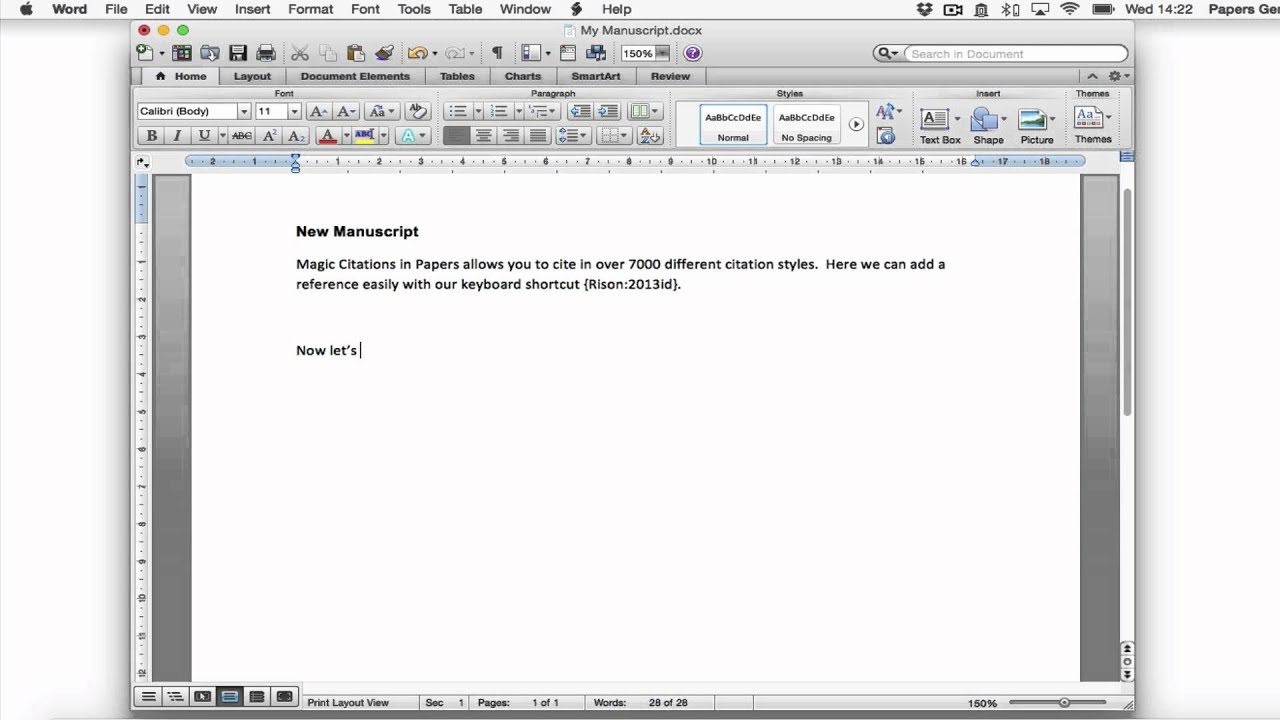This screenshot has height=720, width=1280.
Task: Click the Picture insert button
Action: click(x=1037, y=125)
